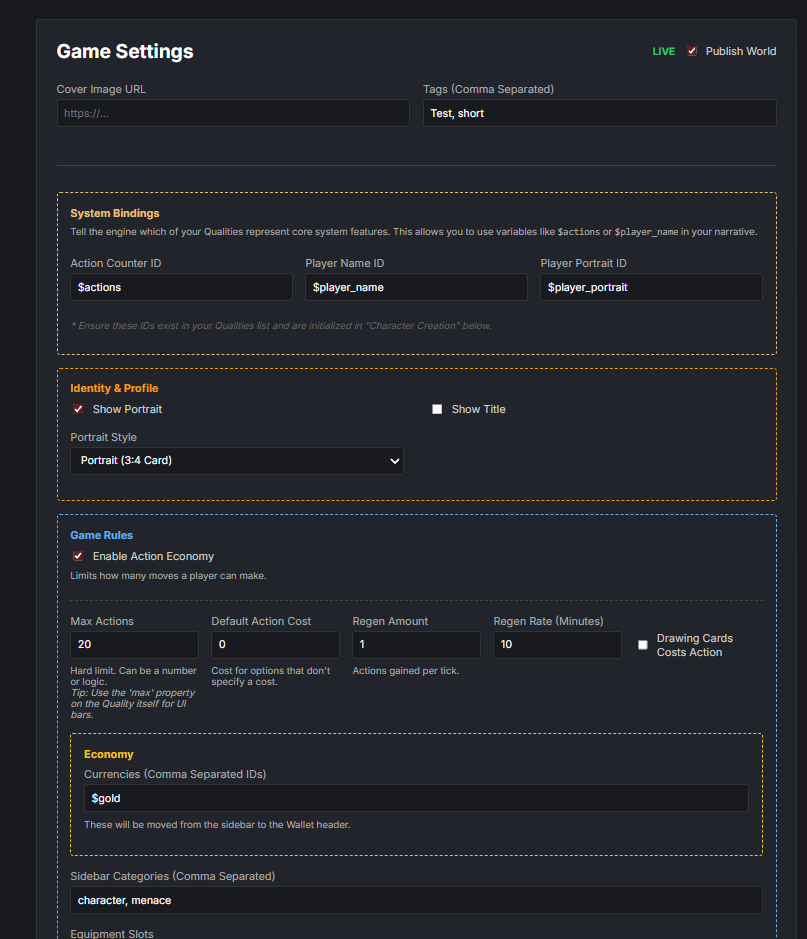Click the green LIVE status indicator
The height and width of the screenshot is (939, 807).
[664, 51]
